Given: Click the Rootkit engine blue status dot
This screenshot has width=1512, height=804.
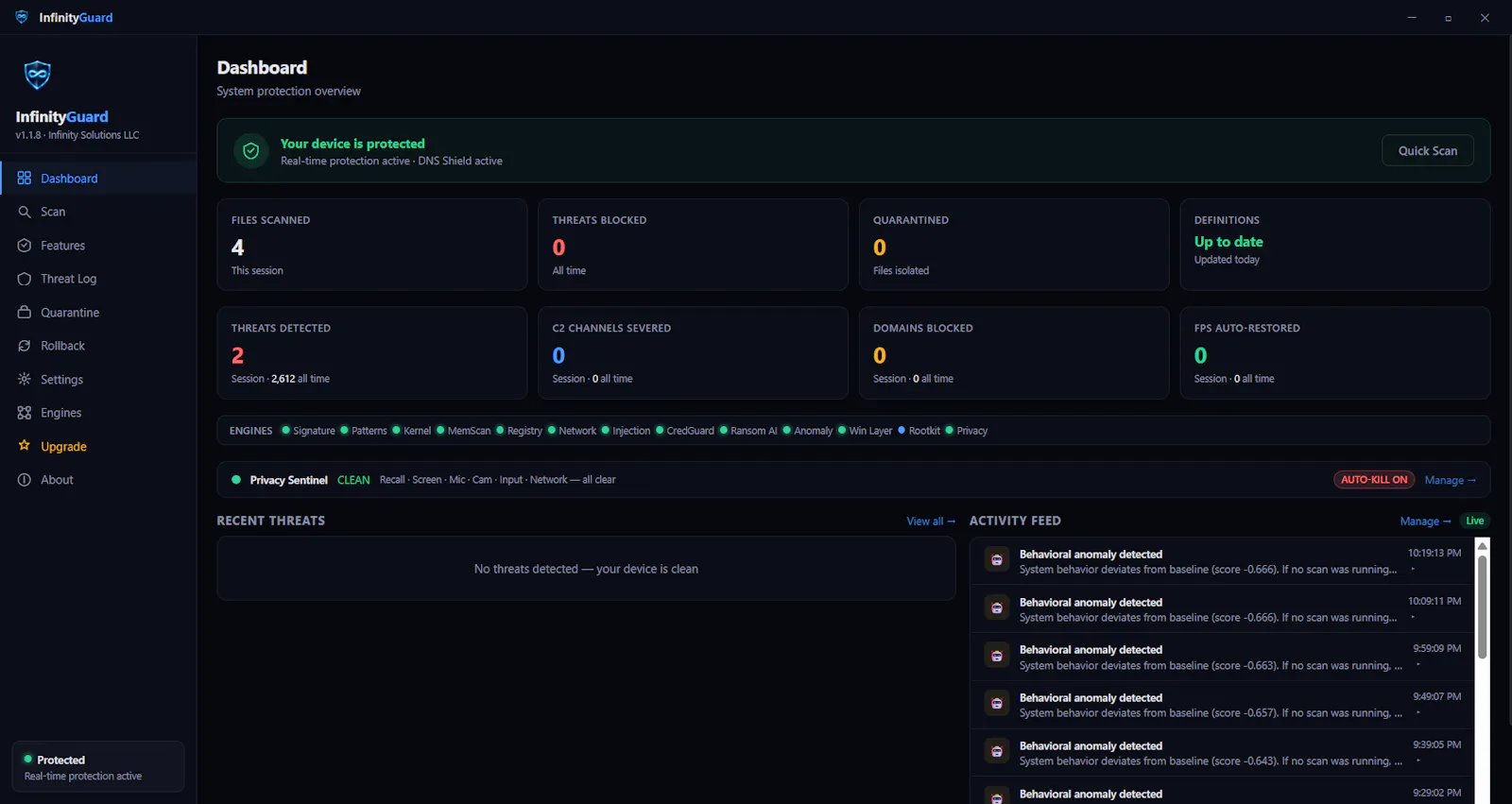Looking at the screenshot, I should point(902,430).
